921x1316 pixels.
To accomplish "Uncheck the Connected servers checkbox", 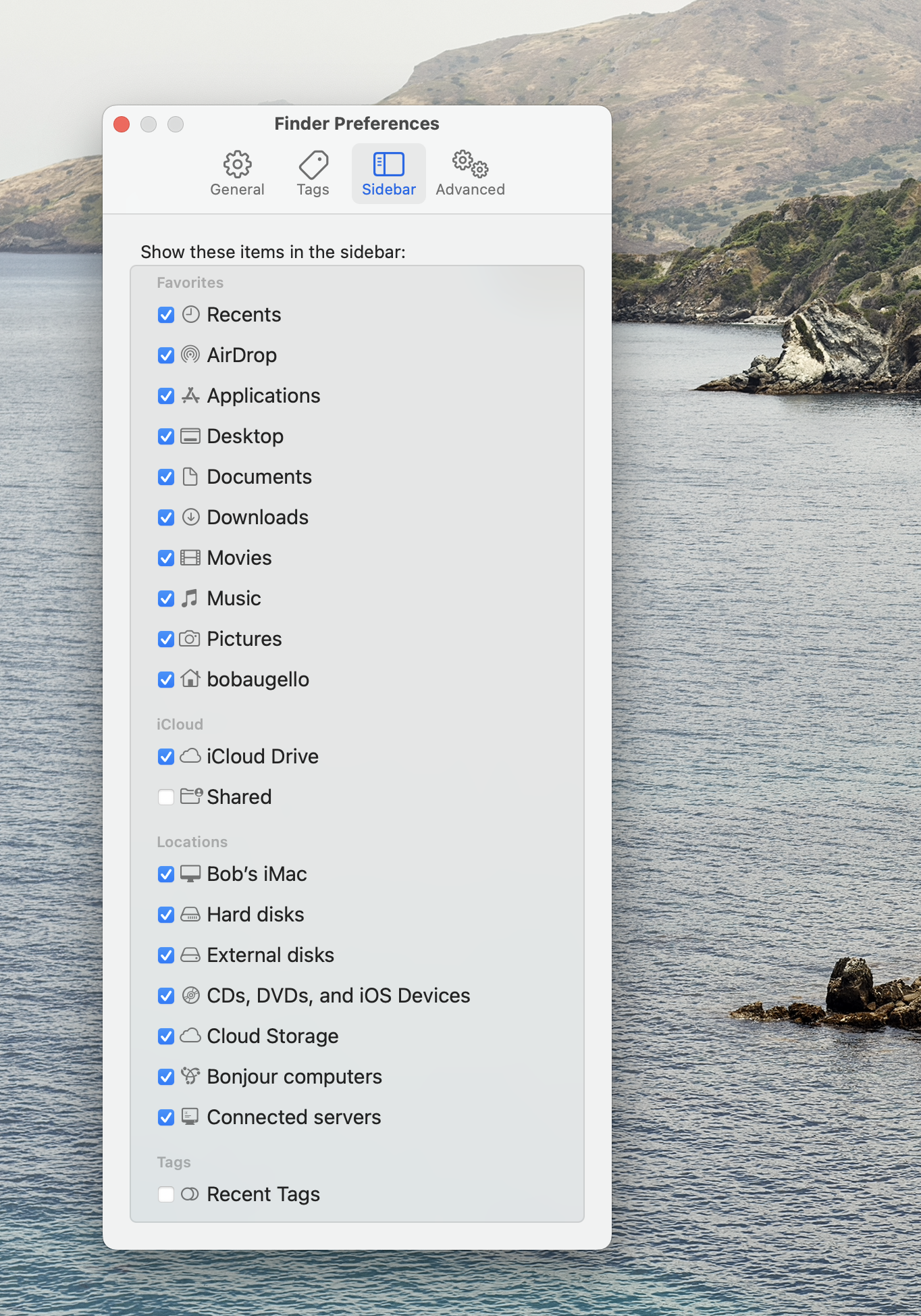I will [166, 1117].
